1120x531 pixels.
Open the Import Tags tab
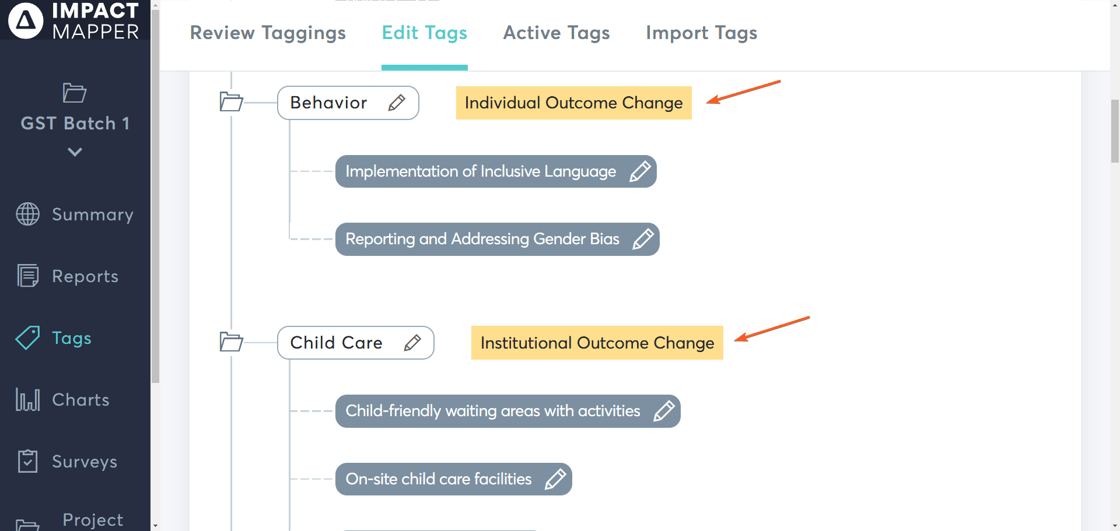tap(701, 33)
